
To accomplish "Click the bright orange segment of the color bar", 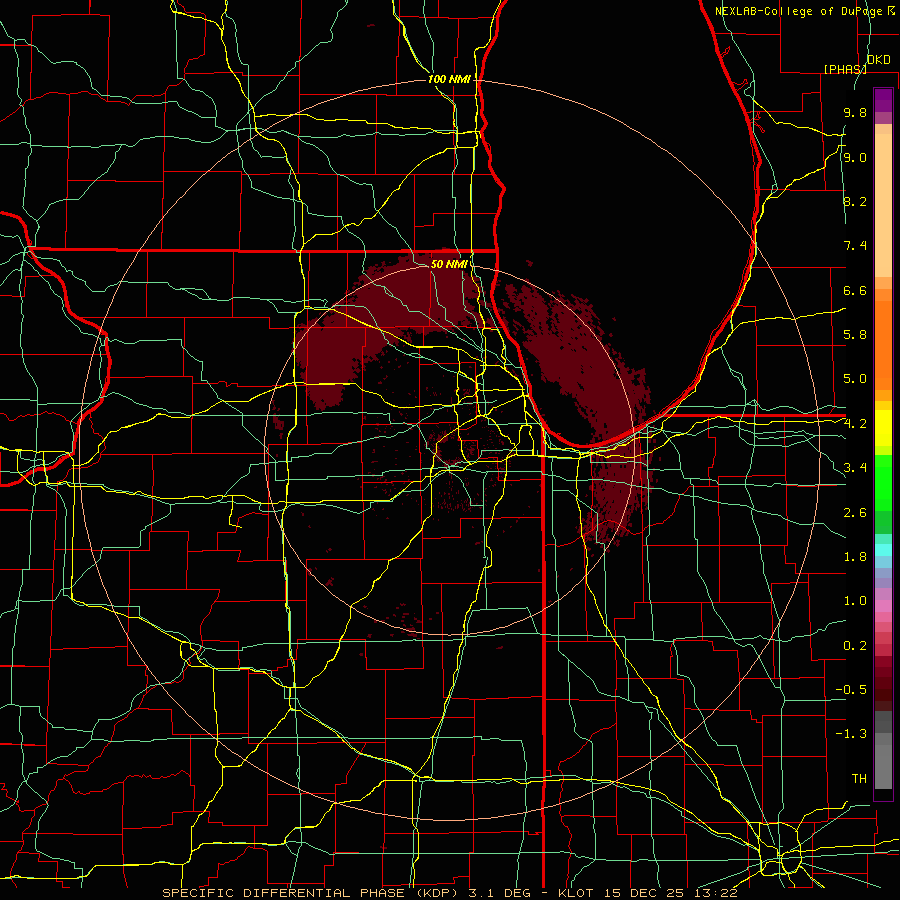I will 883,345.
